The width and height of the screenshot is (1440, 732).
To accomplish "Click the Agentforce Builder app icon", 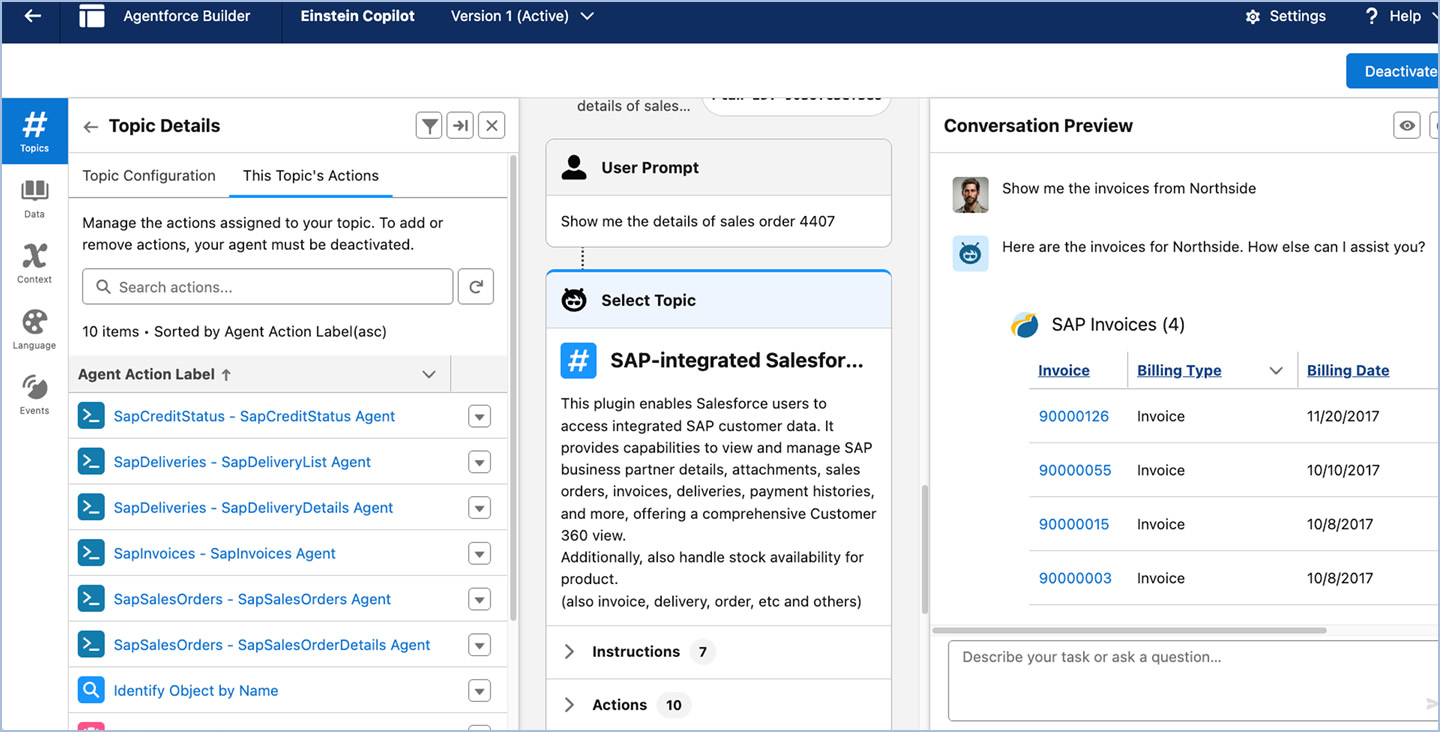I will (x=92, y=16).
